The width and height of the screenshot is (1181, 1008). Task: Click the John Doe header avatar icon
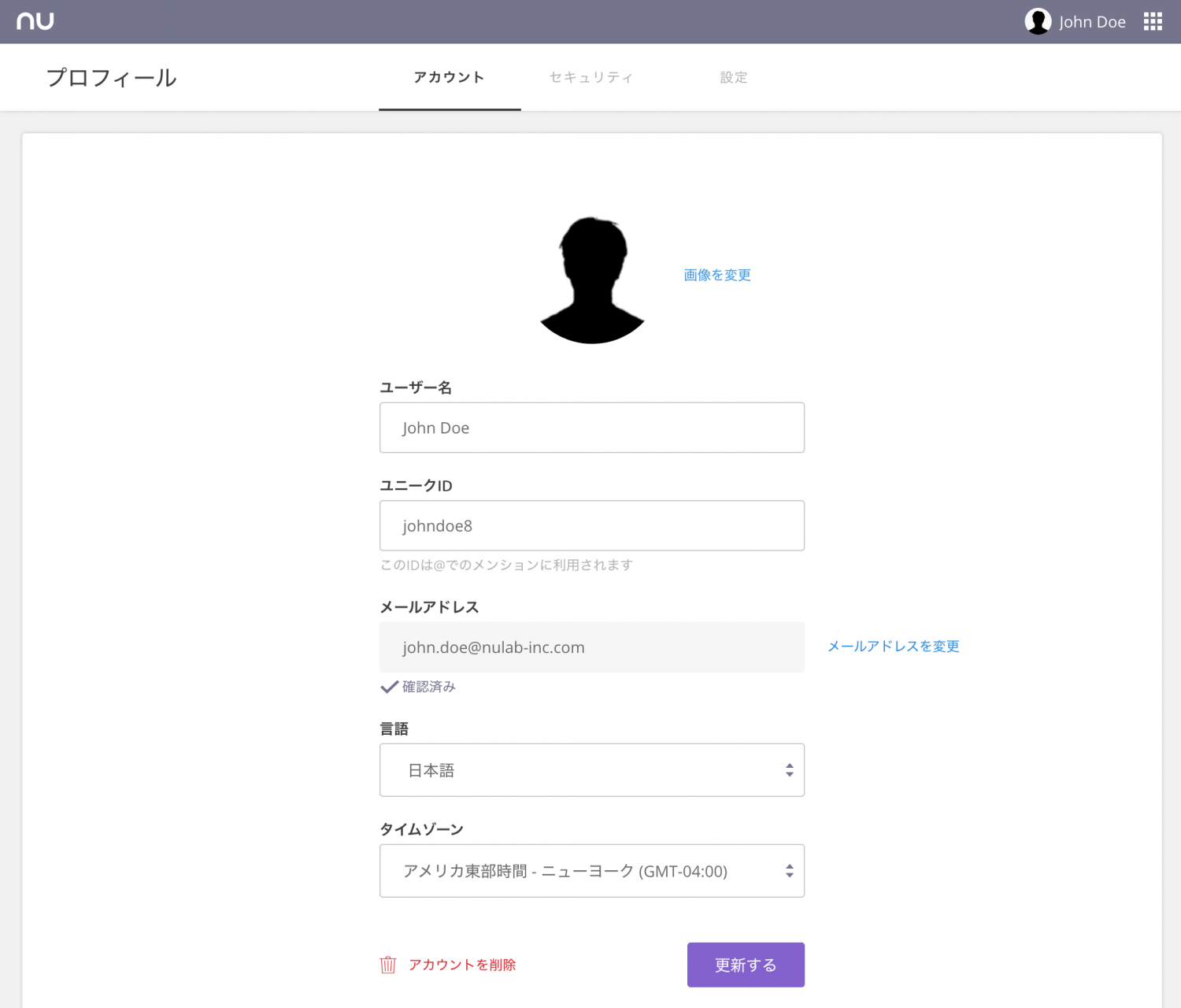pos(1038,21)
